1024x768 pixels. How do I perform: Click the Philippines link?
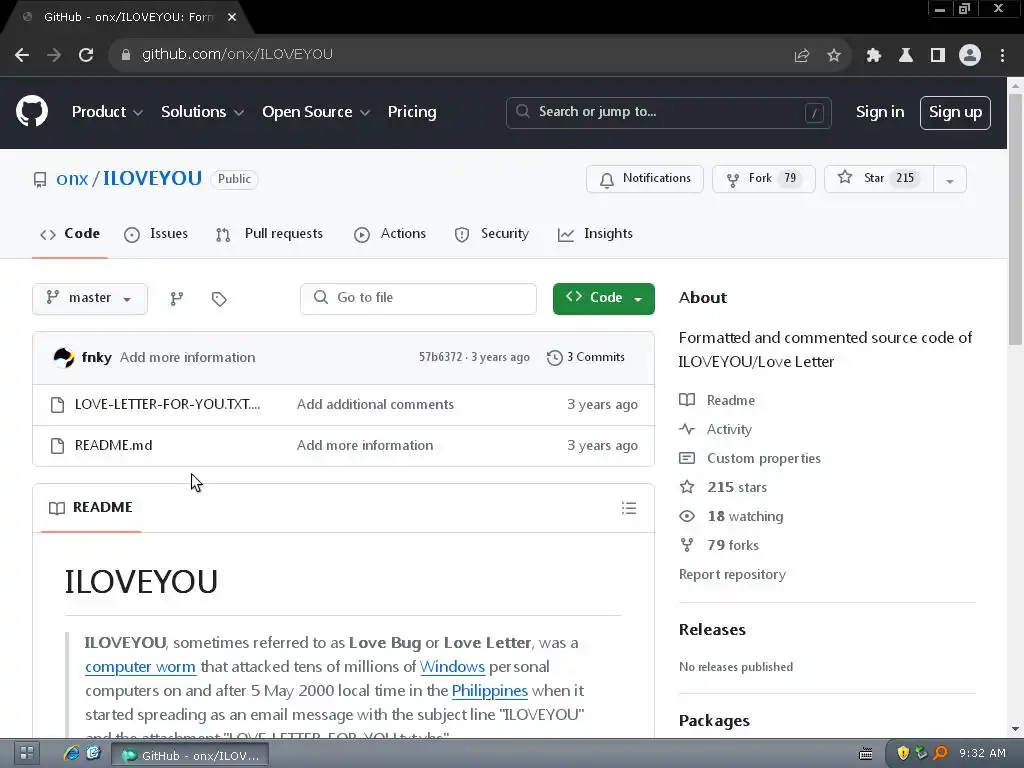[x=489, y=691]
